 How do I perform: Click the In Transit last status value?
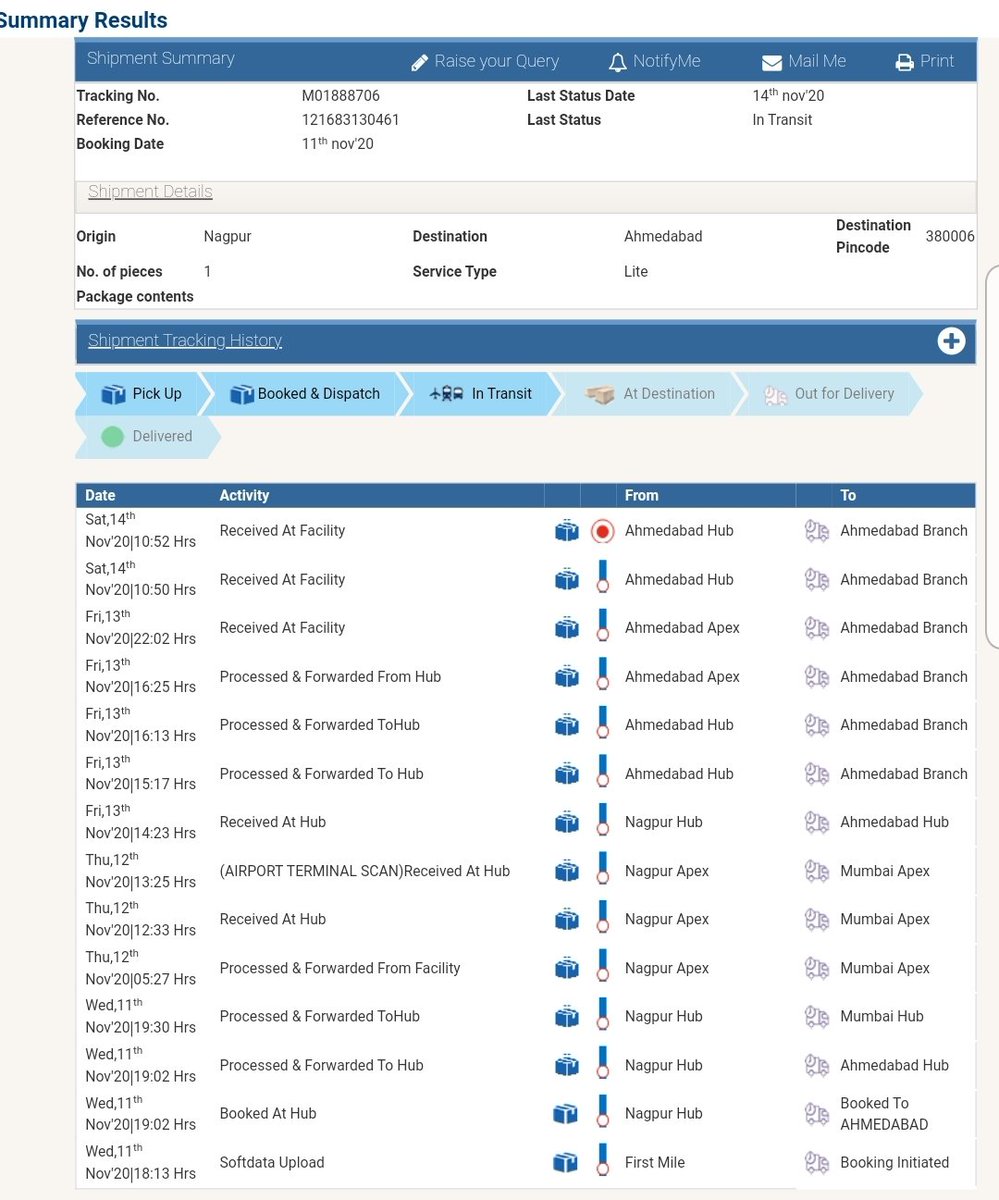[x=782, y=120]
